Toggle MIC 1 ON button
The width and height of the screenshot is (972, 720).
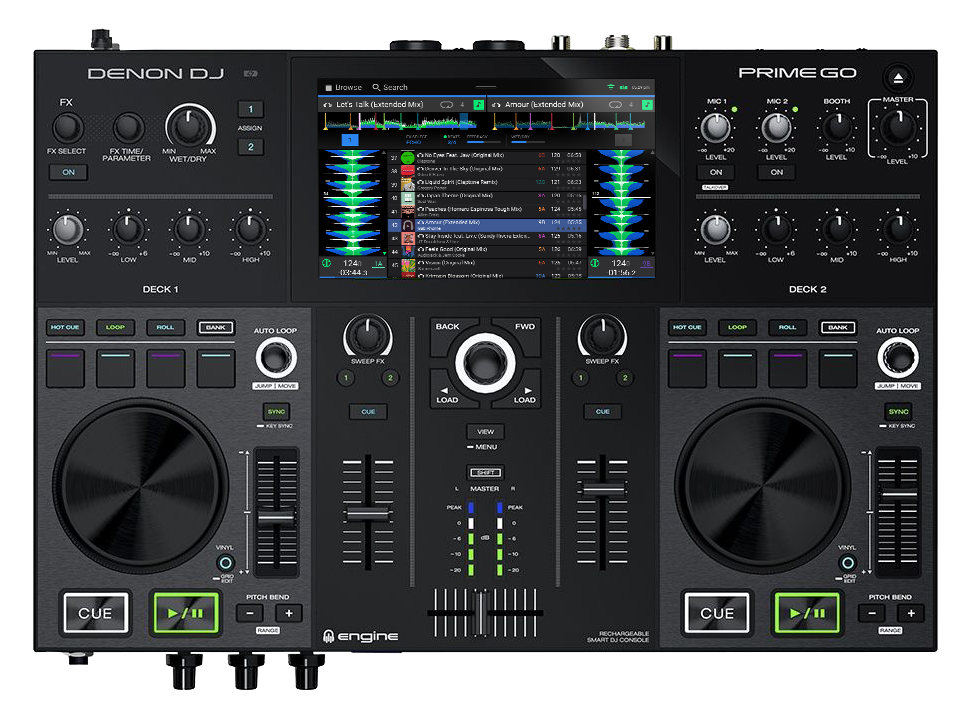715,172
